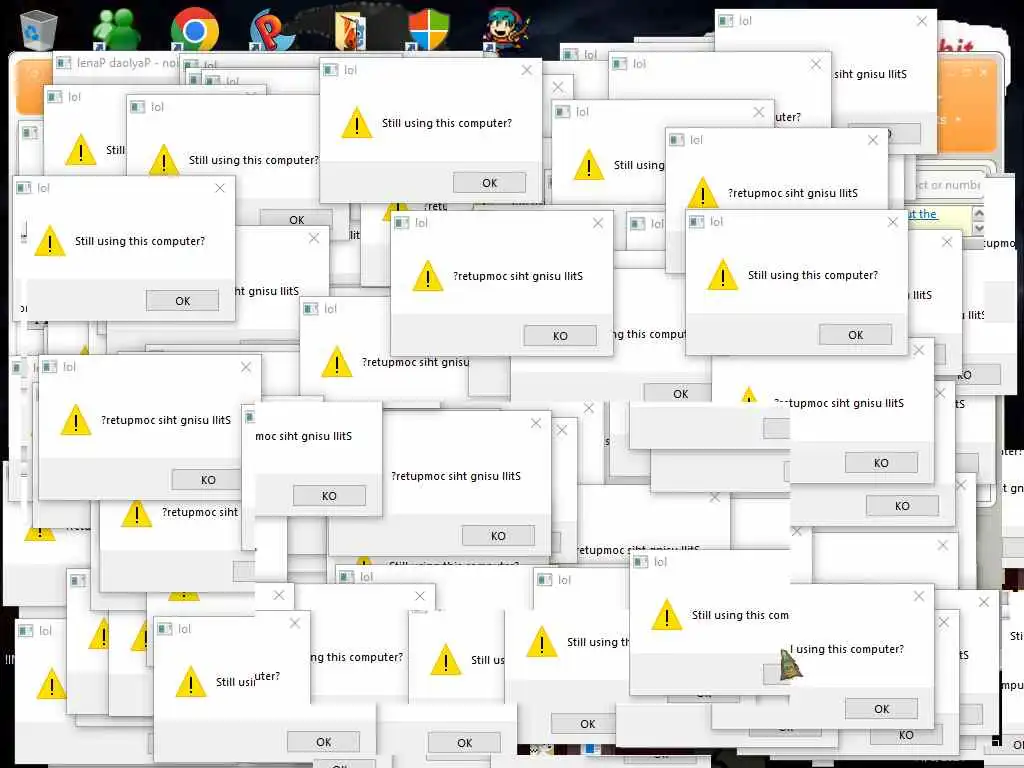Click scrollbar down arrow beside the 'ut the' link
This screenshot has width=1024, height=768.
click(978, 228)
